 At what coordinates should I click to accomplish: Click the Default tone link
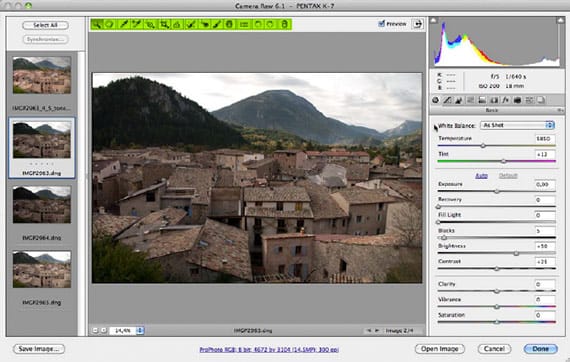point(508,176)
